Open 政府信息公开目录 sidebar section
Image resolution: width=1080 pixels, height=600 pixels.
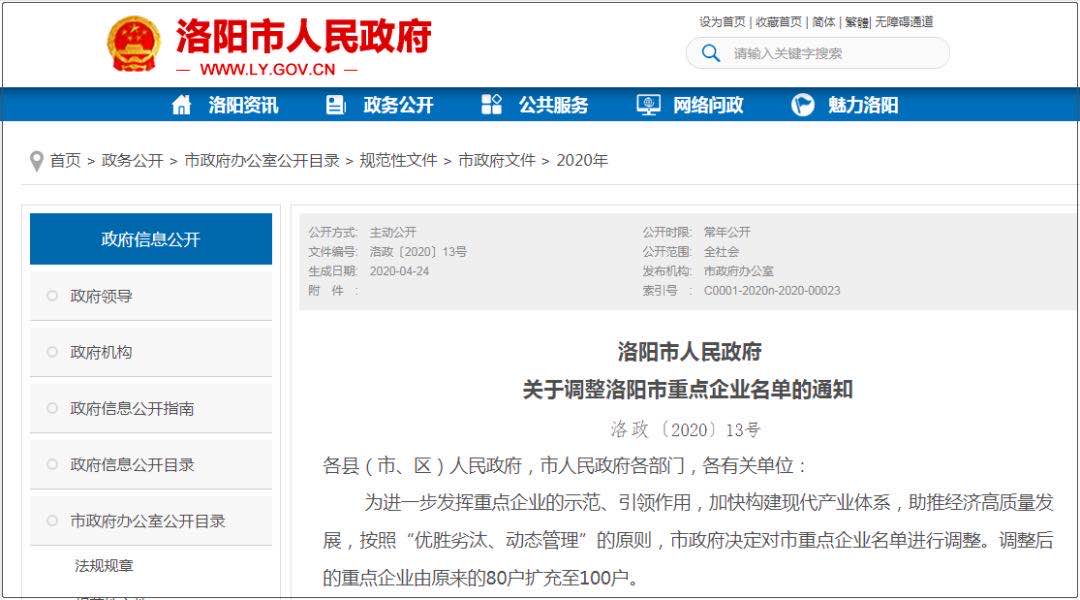click(132, 465)
